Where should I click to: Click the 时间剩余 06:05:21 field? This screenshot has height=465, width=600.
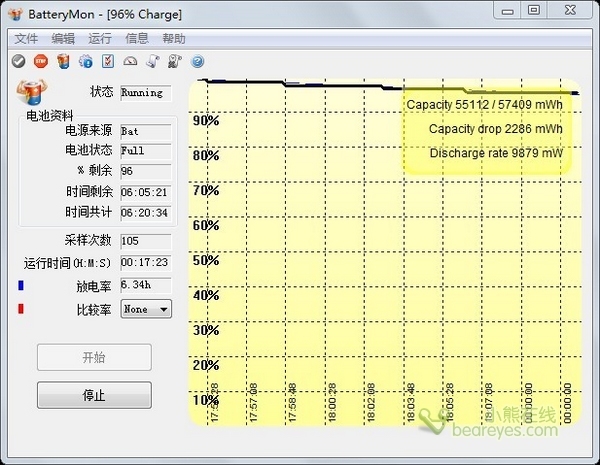pos(146,193)
